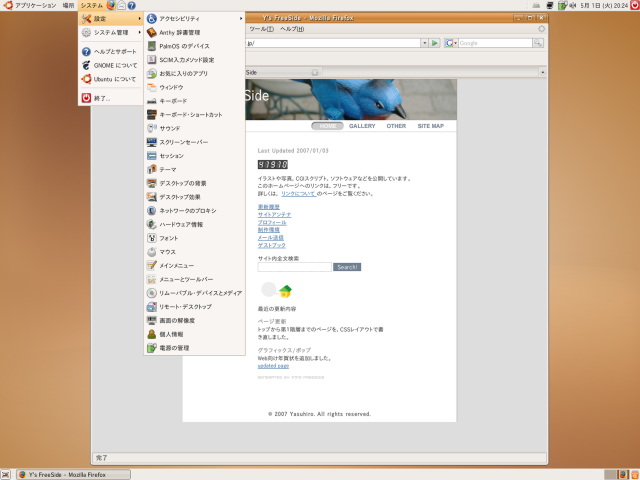Click the red power icon at panel's right end

click(632, 6)
